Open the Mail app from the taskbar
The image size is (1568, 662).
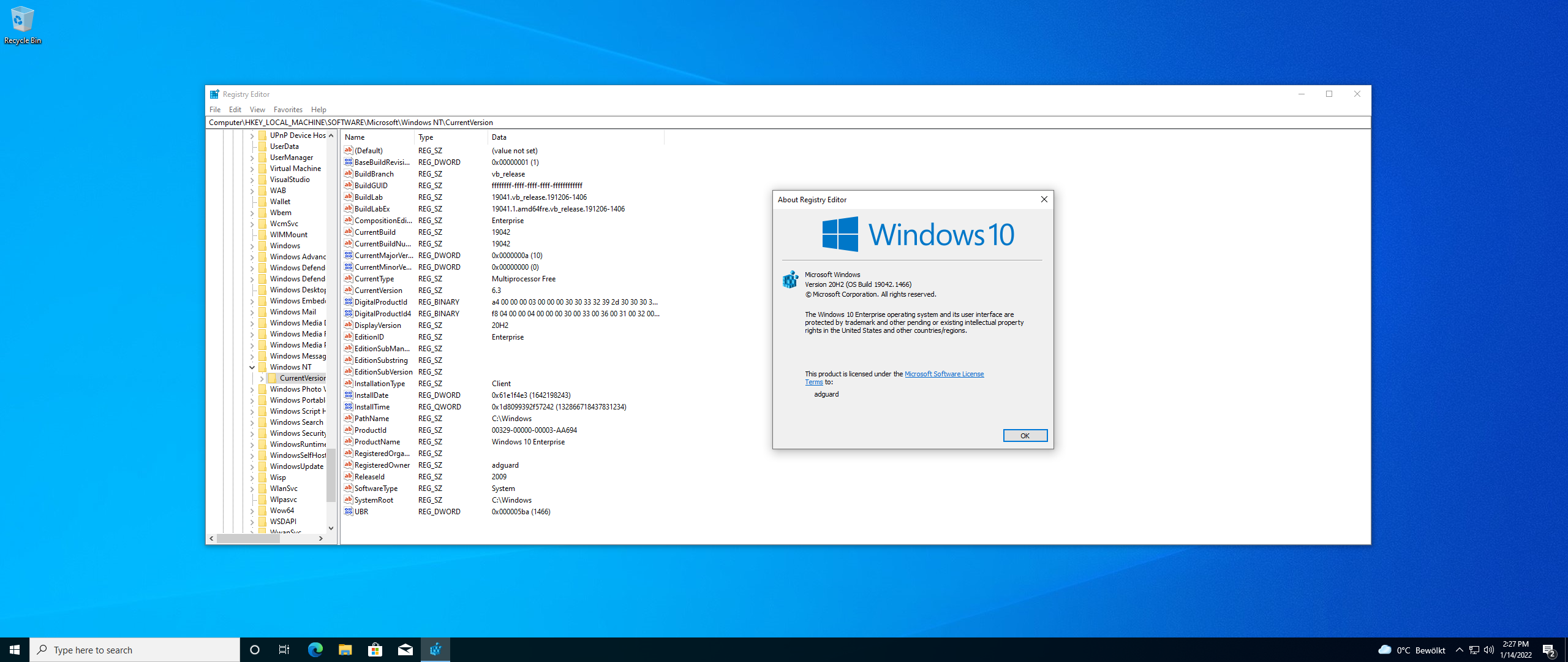pos(405,650)
